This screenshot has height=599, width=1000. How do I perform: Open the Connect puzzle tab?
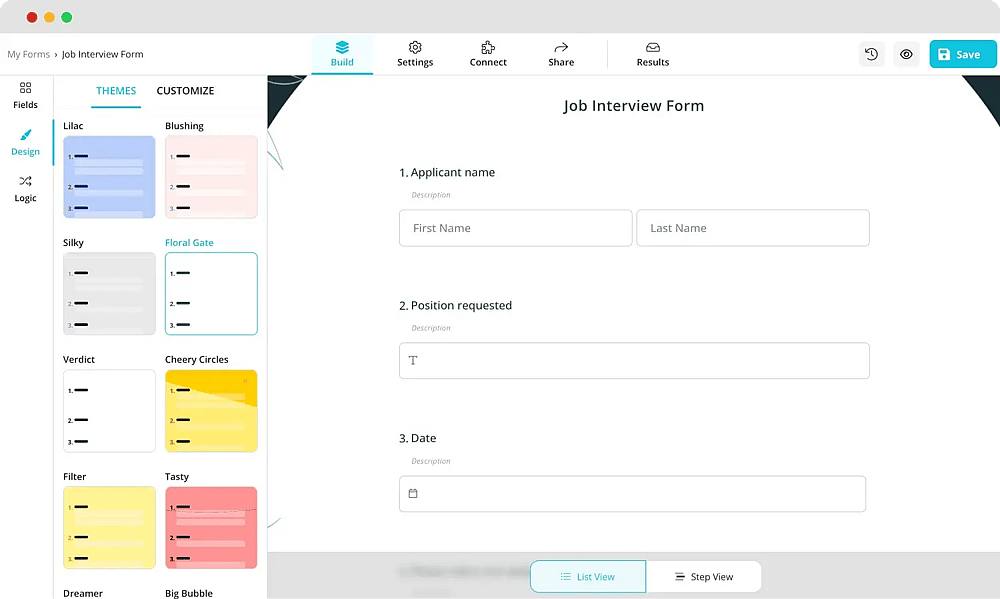488,54
